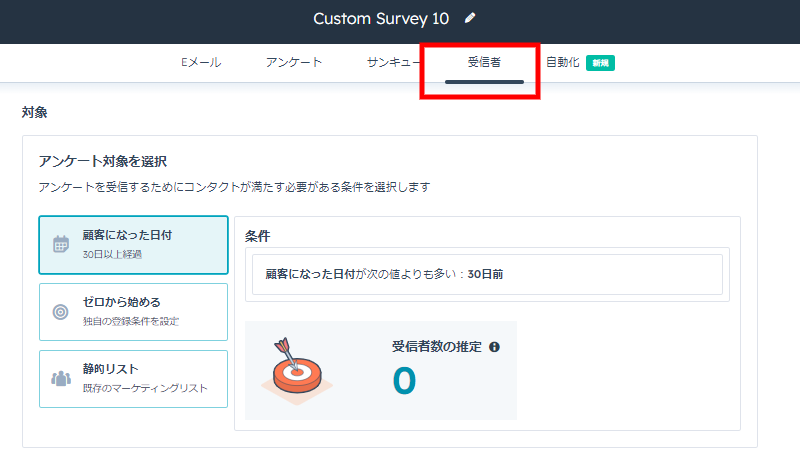Select the 静的リスト audience option
800x455 pixels.
pos(133,378)
